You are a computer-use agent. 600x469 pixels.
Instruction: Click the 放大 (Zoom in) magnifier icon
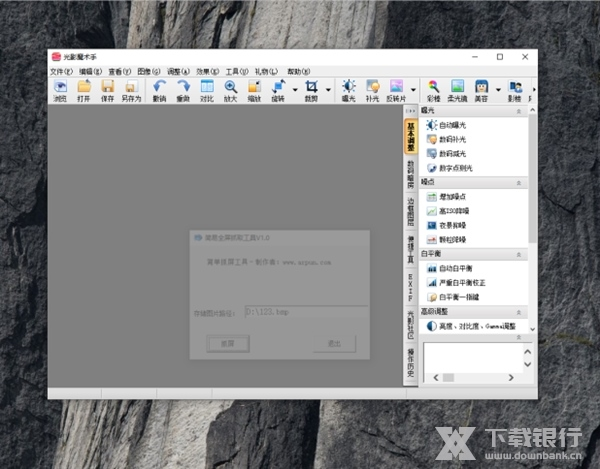(231, 90)
